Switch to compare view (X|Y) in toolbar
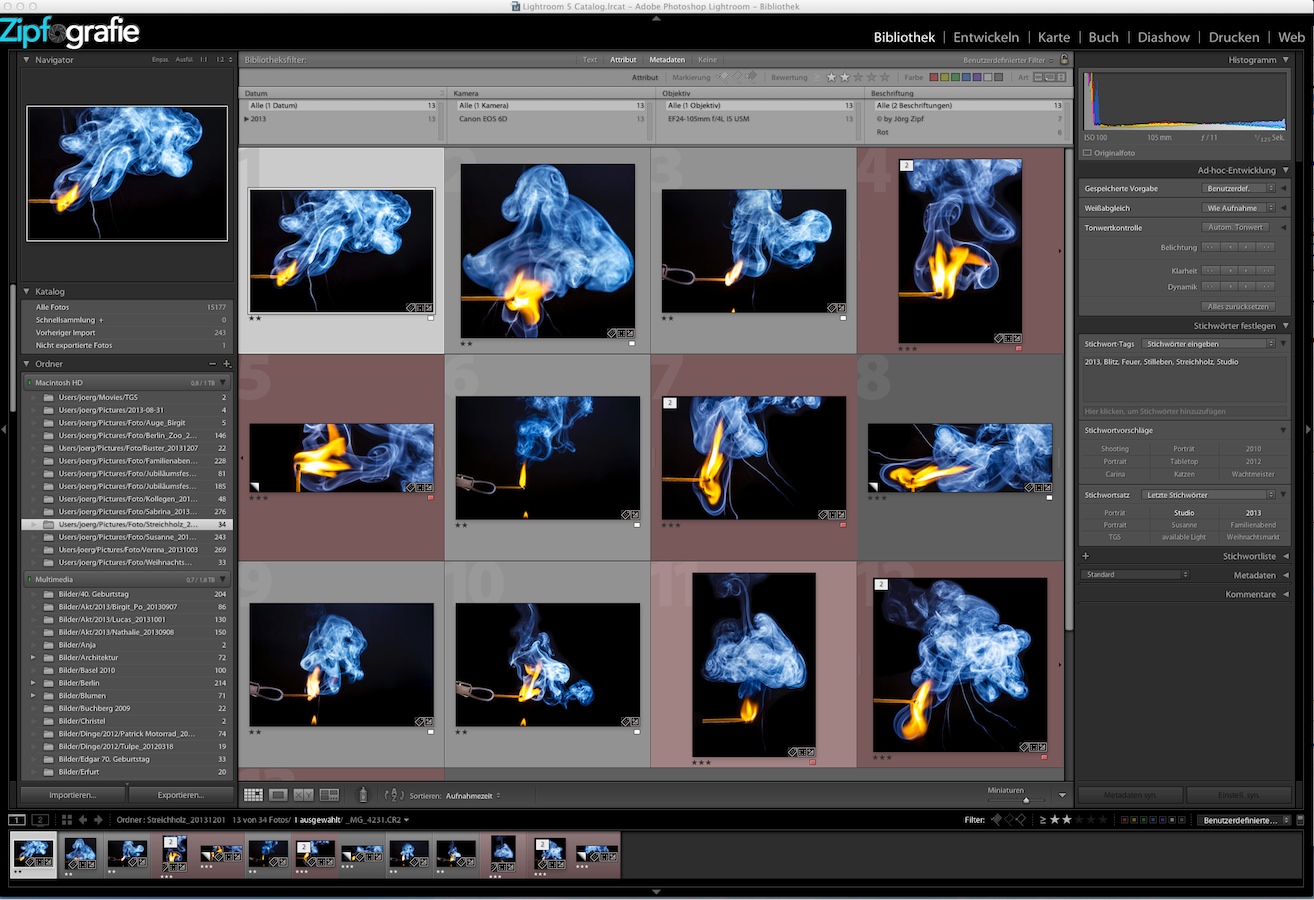 [x=304, y=795]
